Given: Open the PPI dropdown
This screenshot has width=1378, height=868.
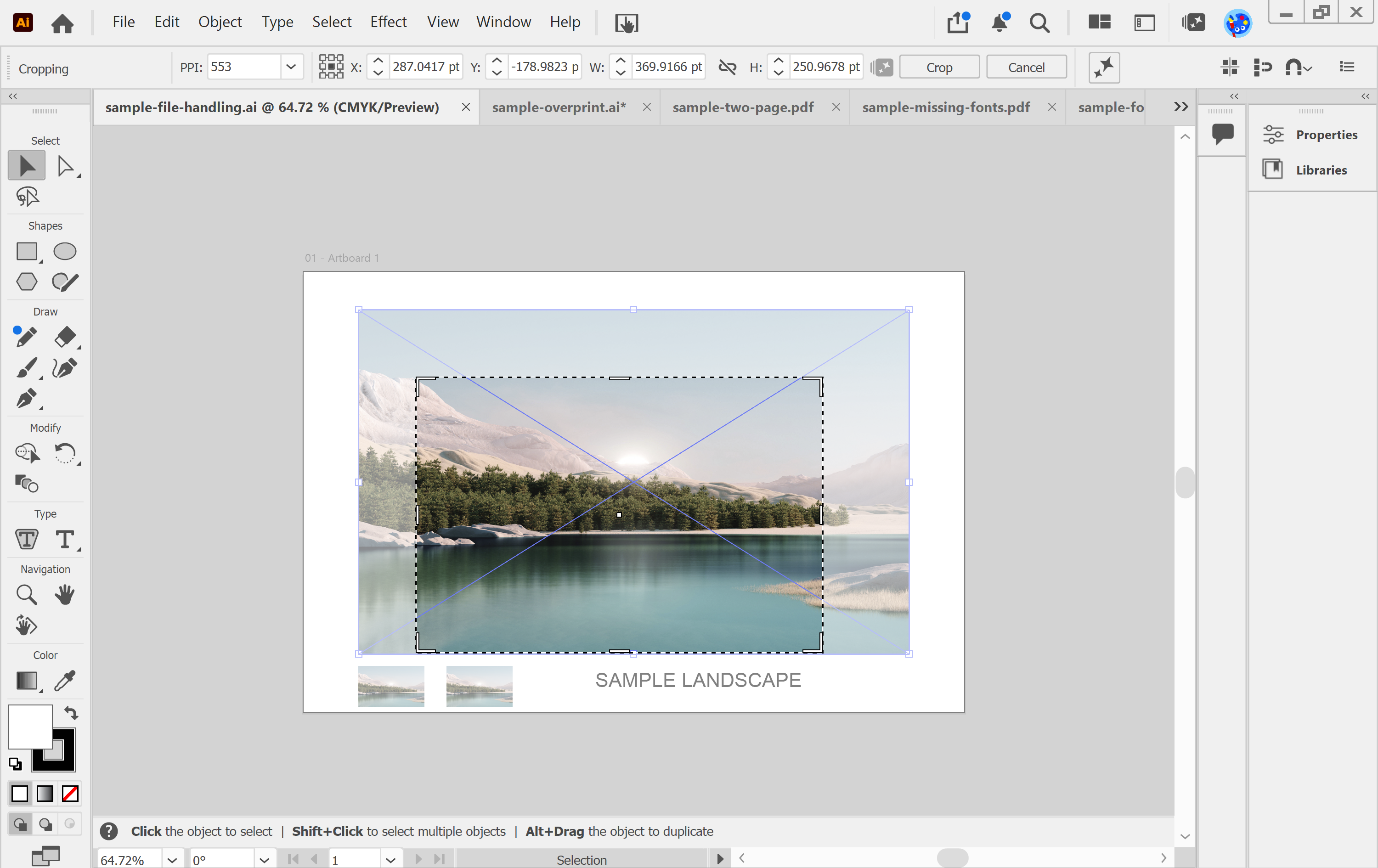Looking at the screenshot, I should (291, 67).
